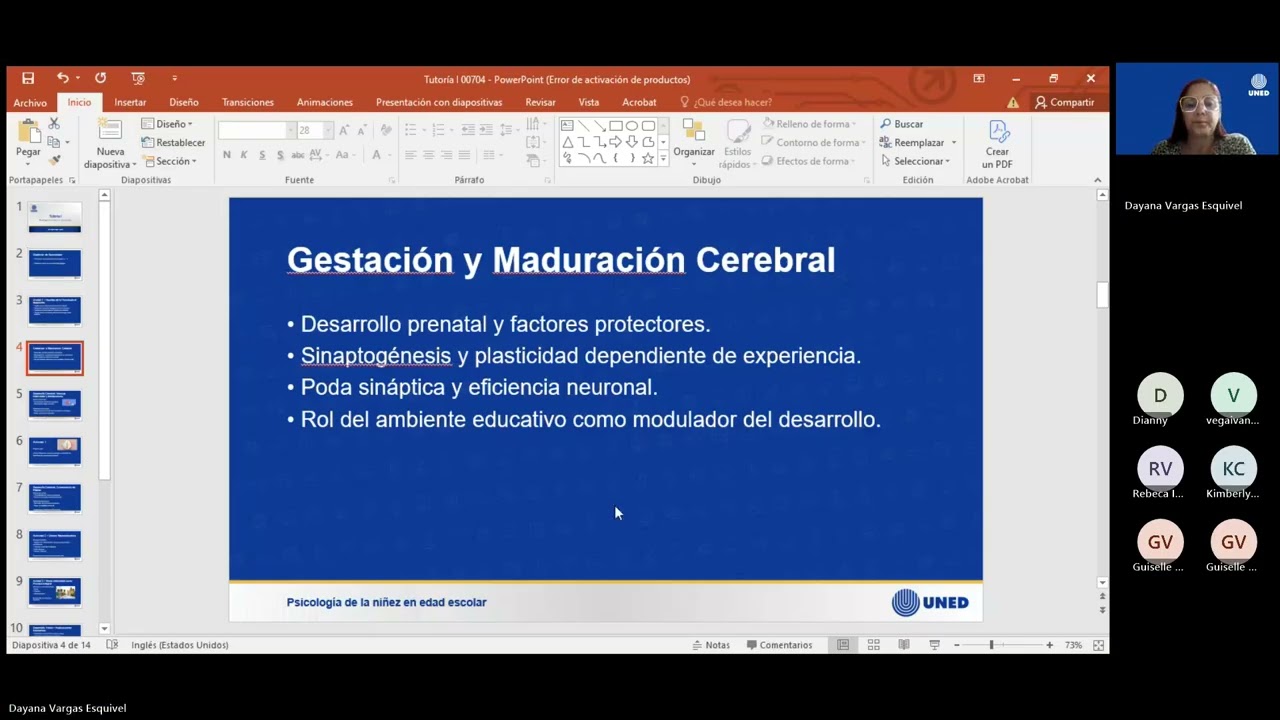Open the Reemplazar dropdown arrow
The height and width of the screenshot is (720, 1280).
pos(954,143)
